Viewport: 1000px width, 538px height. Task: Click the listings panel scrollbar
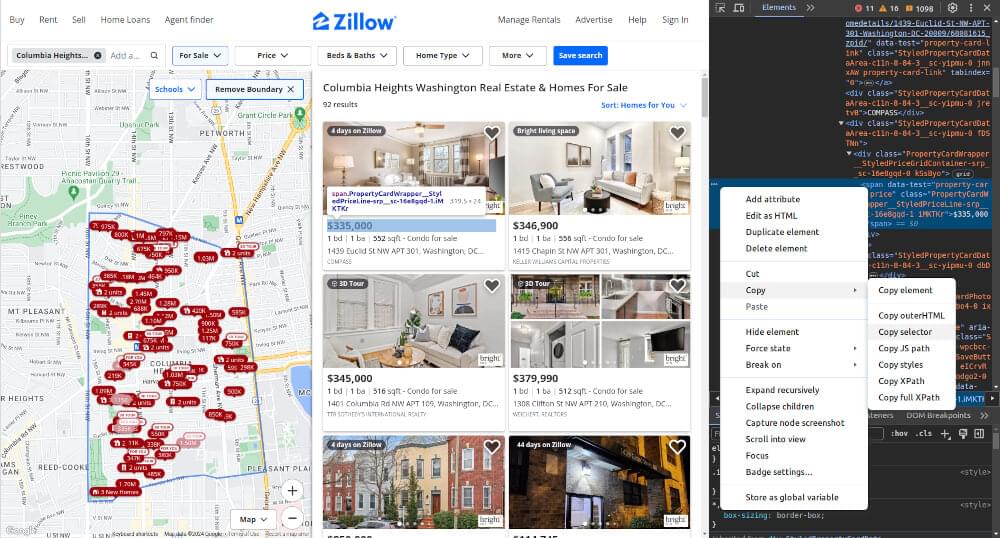[704, 98]
